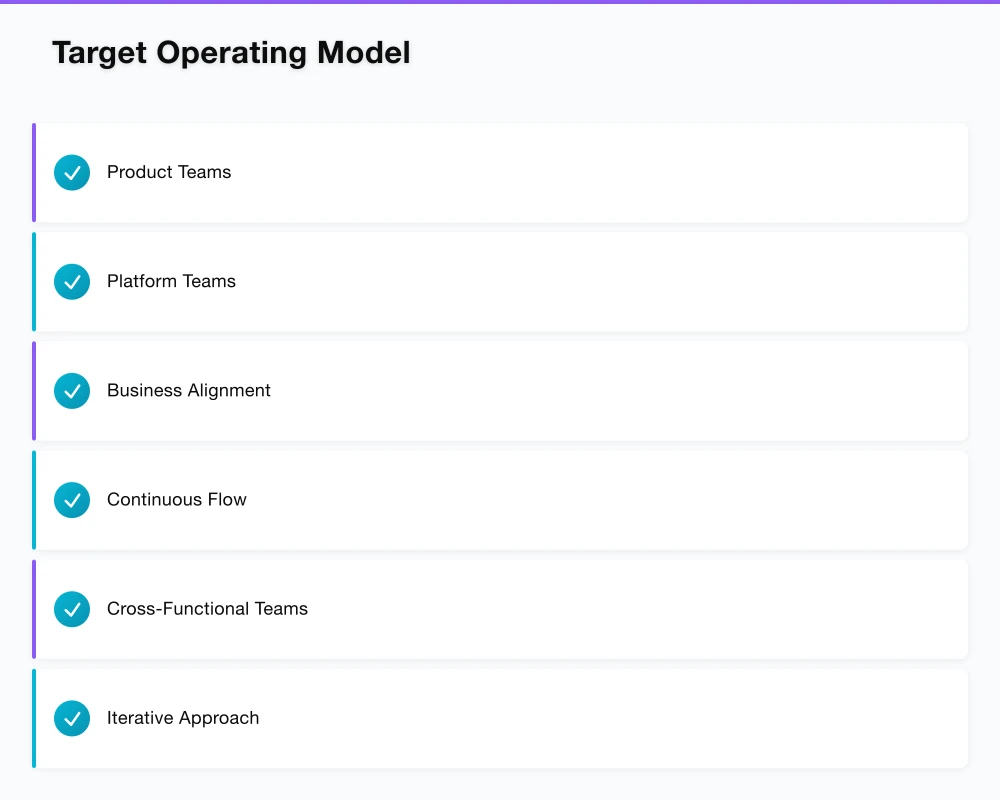Expand the Product Teams card
The height and width of the screenshot is (800, 1000).
pos(500,172)
